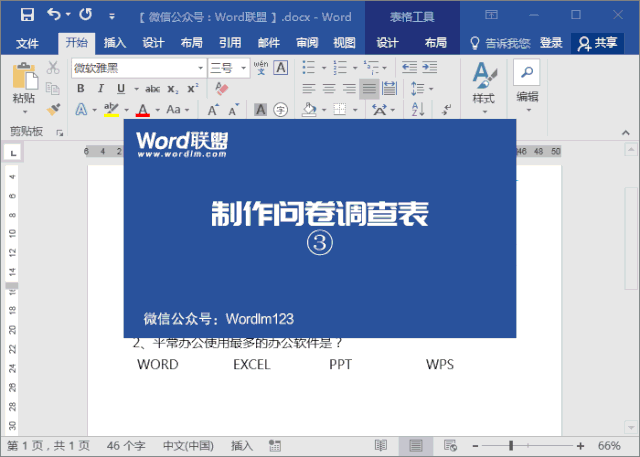This screenshot has width=640, height=457.
Task: Clear all formatting with the eraser icon
Action: point(222,89)
